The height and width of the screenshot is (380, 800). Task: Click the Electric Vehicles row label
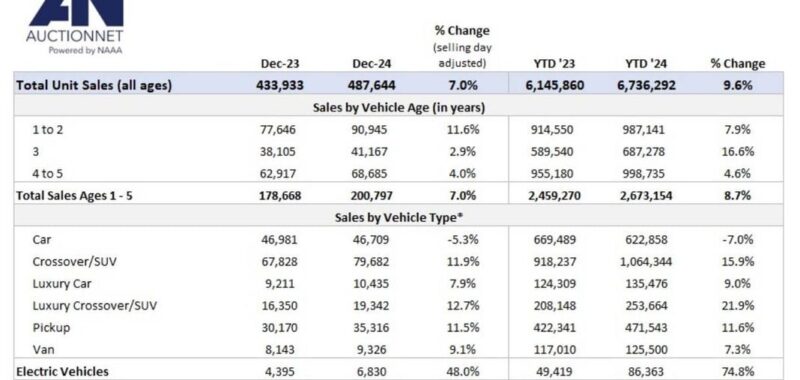point(62,371)
